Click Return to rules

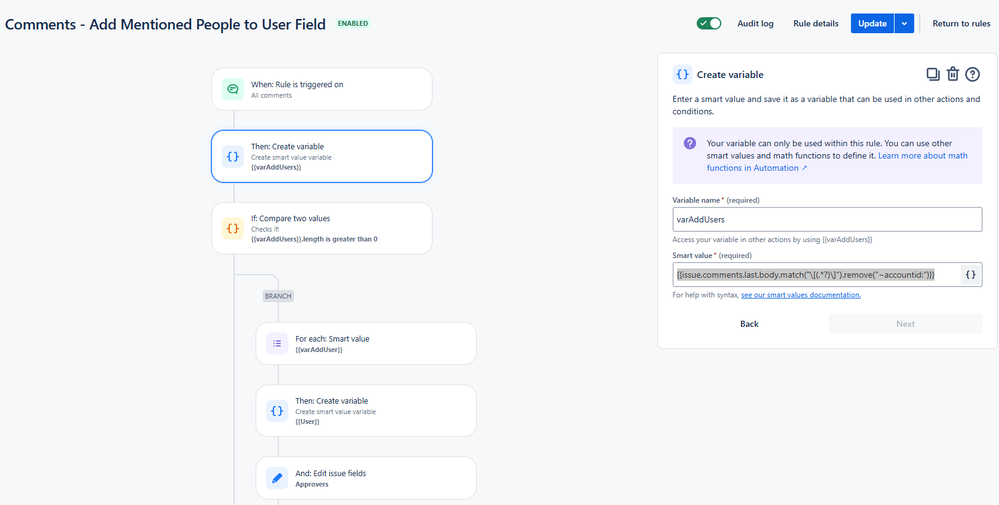pyautogui.click(x=961, y=24)
